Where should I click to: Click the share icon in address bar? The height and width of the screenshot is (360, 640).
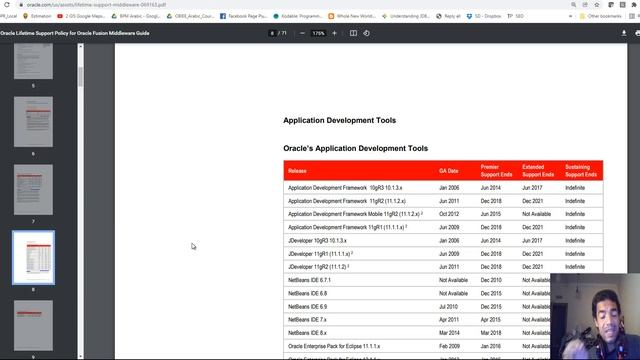tap(585, 4)
